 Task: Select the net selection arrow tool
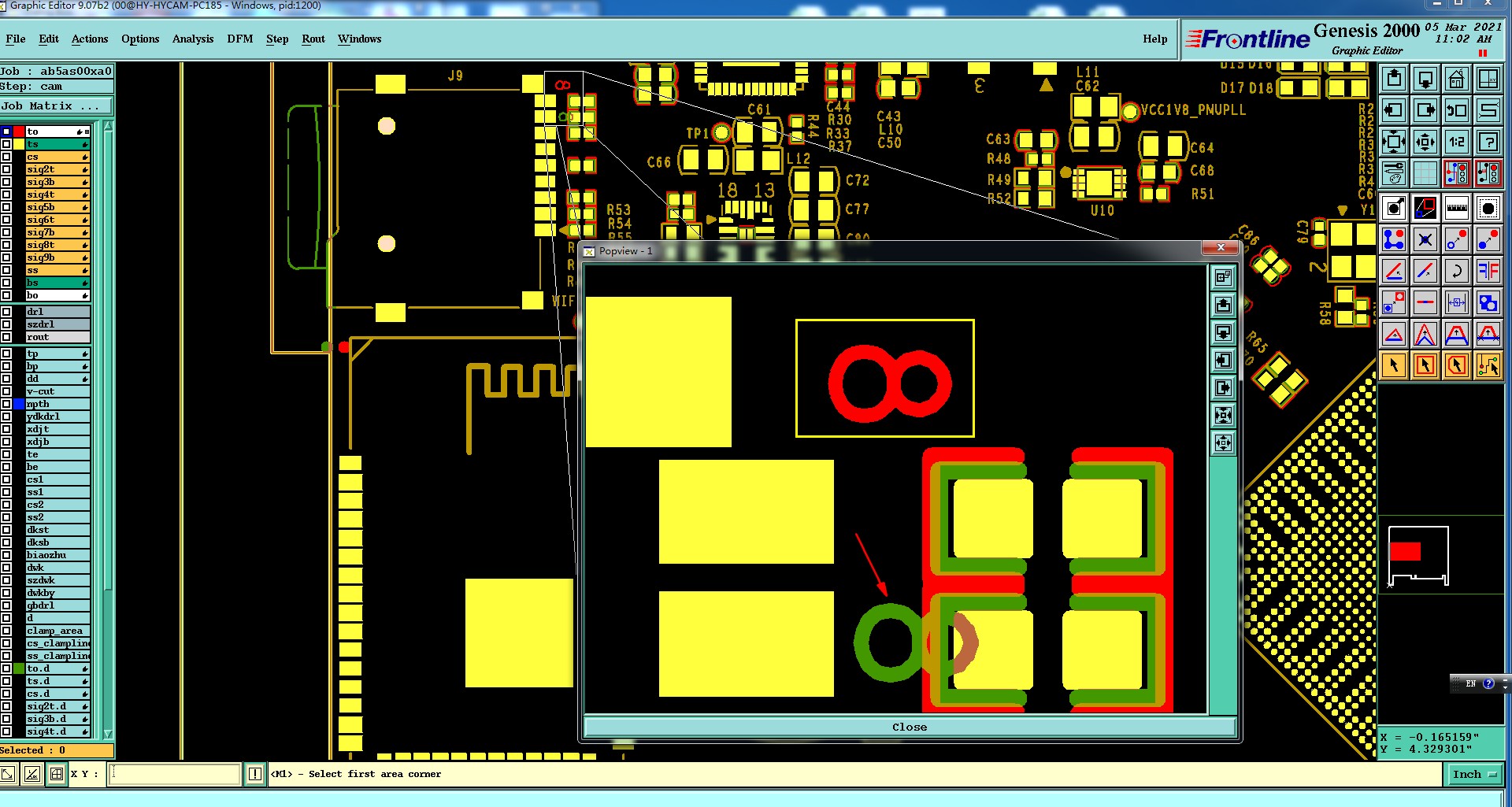tap(1488, 365)
